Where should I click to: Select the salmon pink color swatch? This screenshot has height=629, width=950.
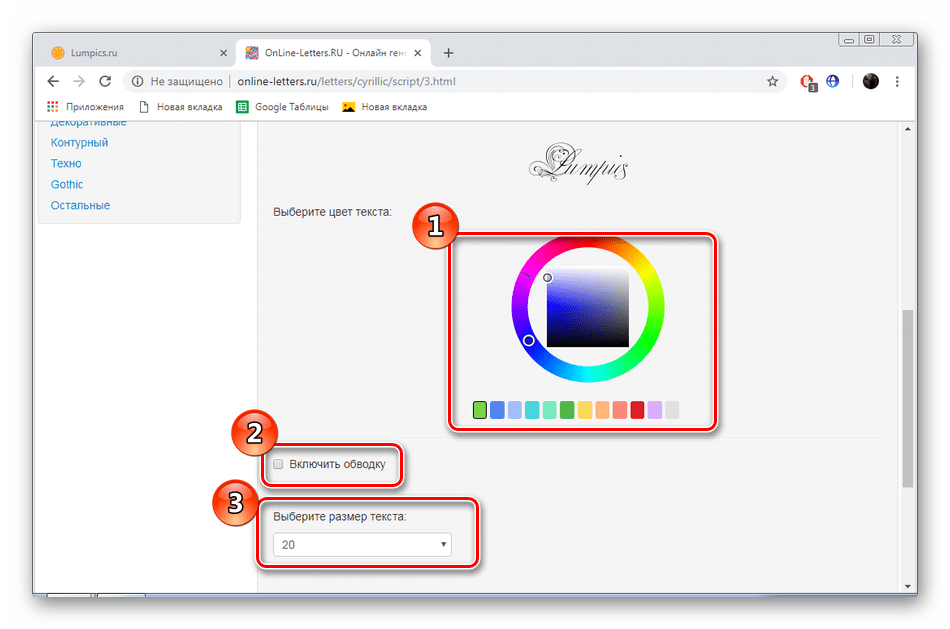(x=620, y=410)
